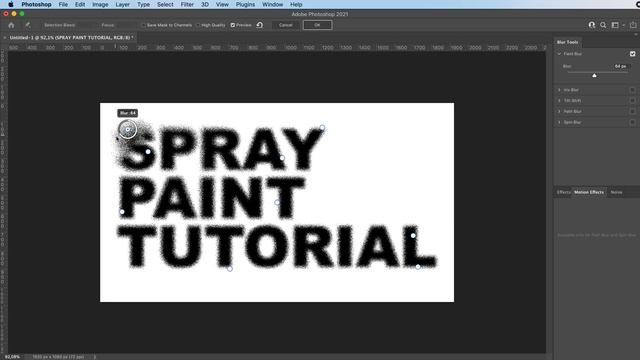Switch to the Motion Effects tab
640x360 pixels.
pyautogui.click(x=589, y=192)
